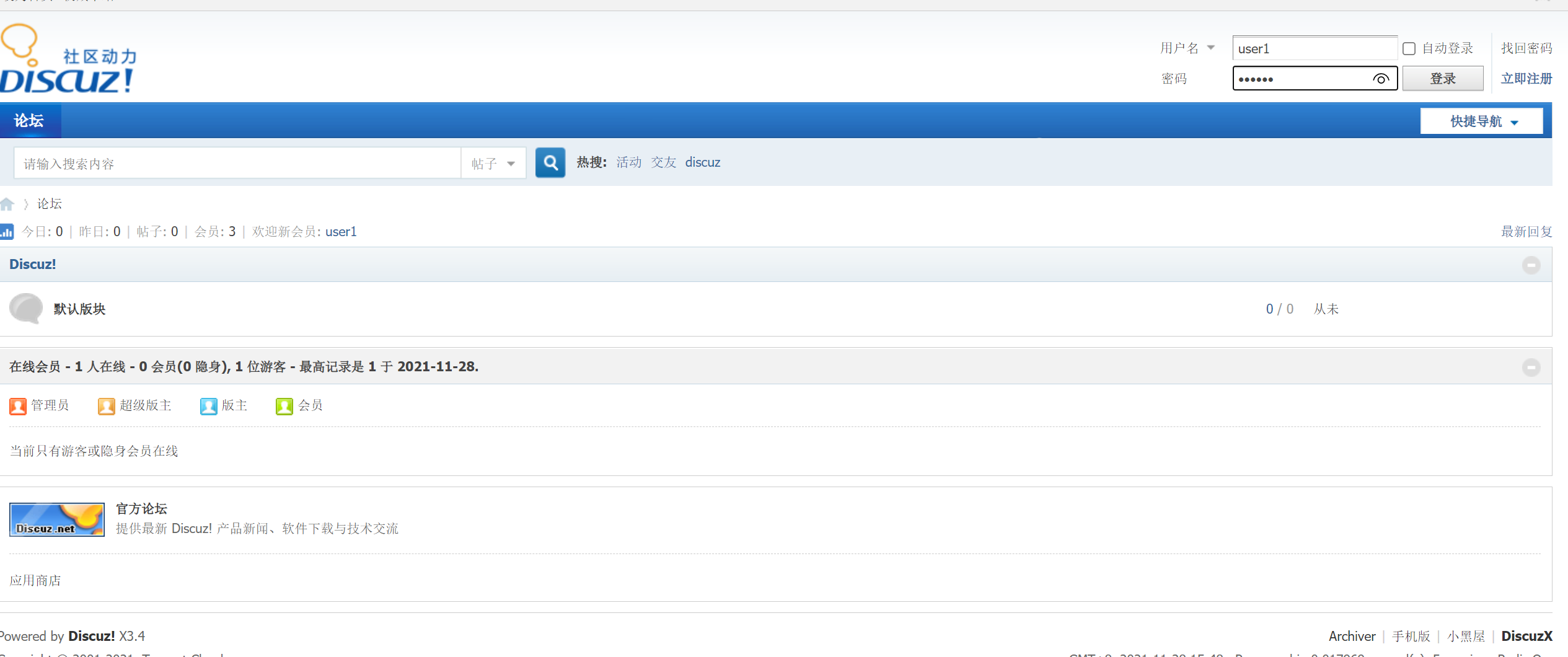Viewport: 1568px width, 657px height.
Task: Open the 帖子 search type dropdown
Action: pos(493,164)
